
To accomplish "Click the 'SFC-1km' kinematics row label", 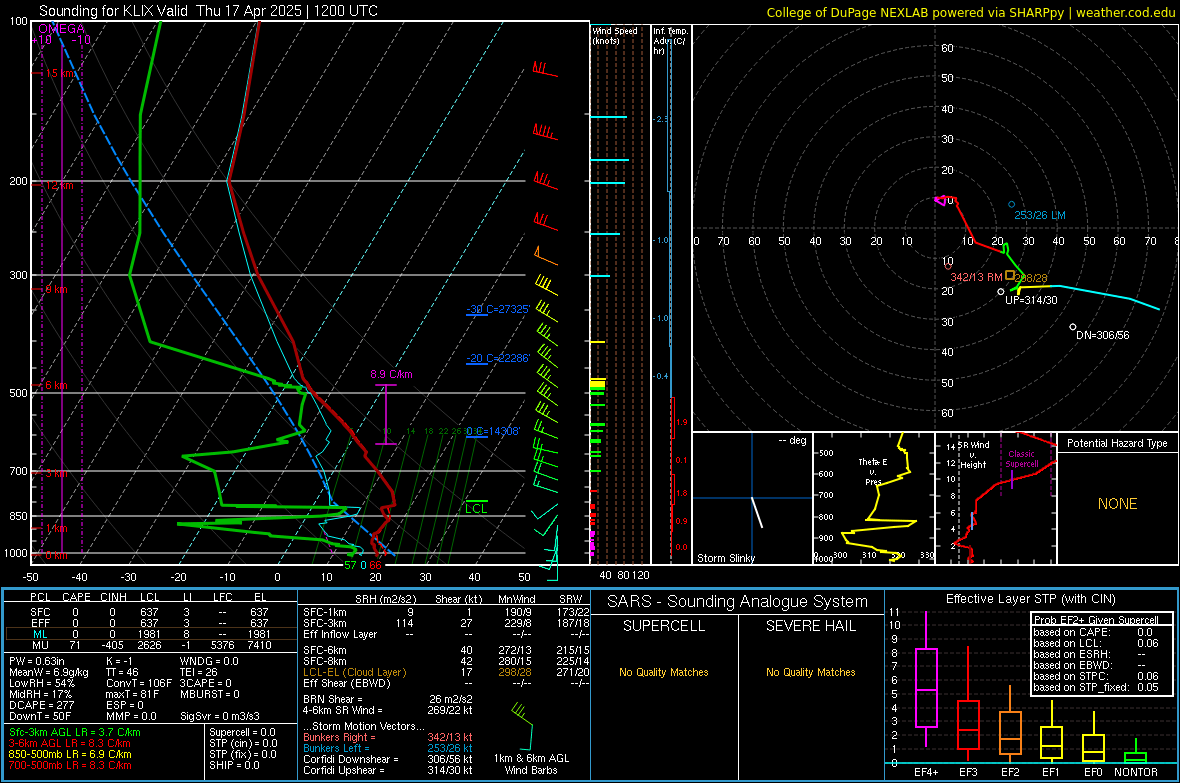I will [x=324, y=612].
